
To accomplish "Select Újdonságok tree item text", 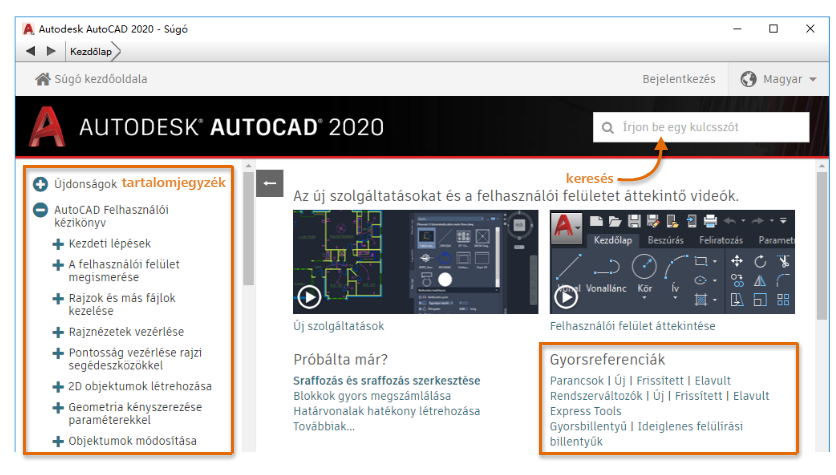I will tap(85, 184).
